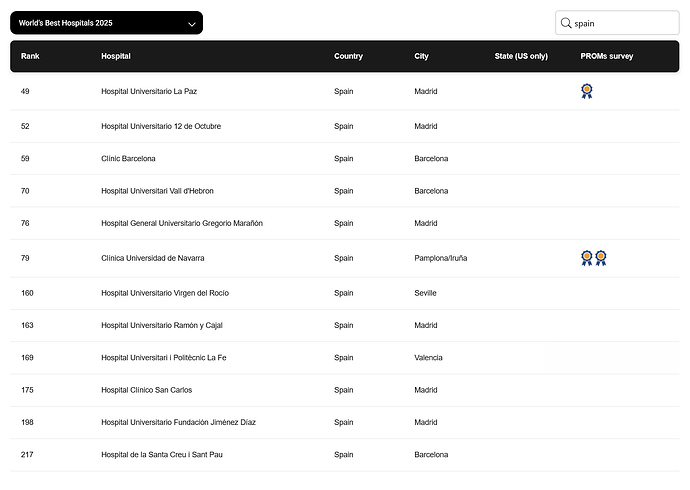Viewport: 690px width, 490px height.
Task: Click rank number 160
Action: point(27,293)
